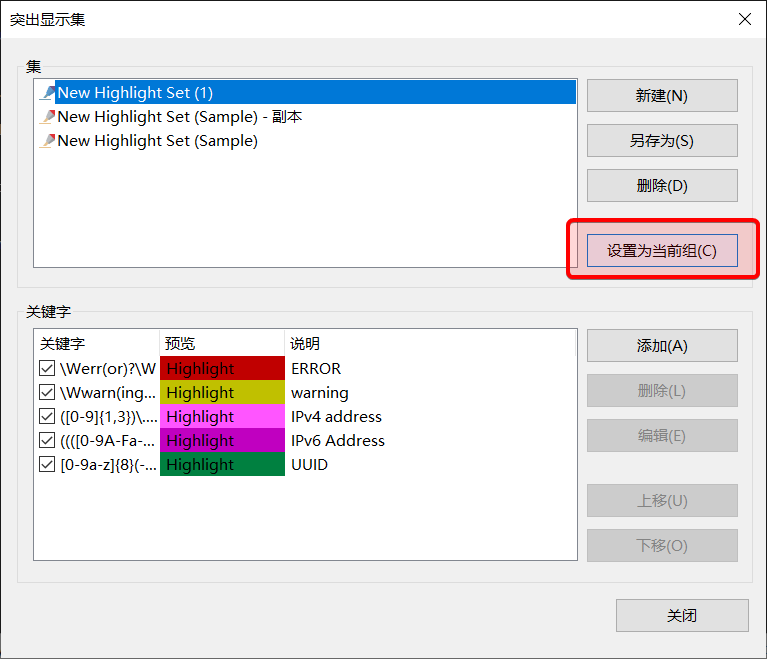The width and height of the screenshot is (767, 659).
Task: Select the green UUID highlight preview swatch
Action: click(x=222, y=465)
